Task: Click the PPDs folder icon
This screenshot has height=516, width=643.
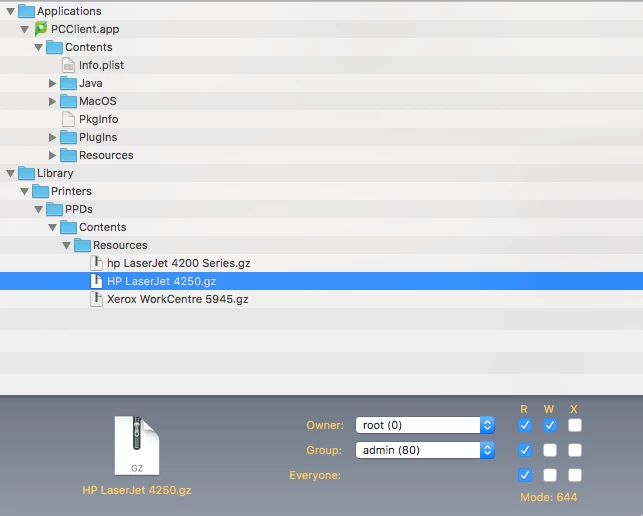Action: pos(54,210)
